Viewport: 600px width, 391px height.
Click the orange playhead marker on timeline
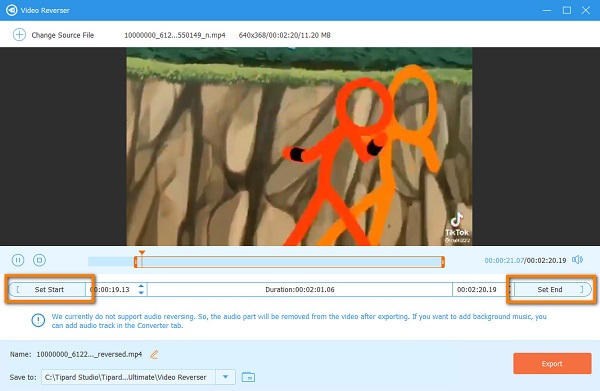[x=142, y=253]
